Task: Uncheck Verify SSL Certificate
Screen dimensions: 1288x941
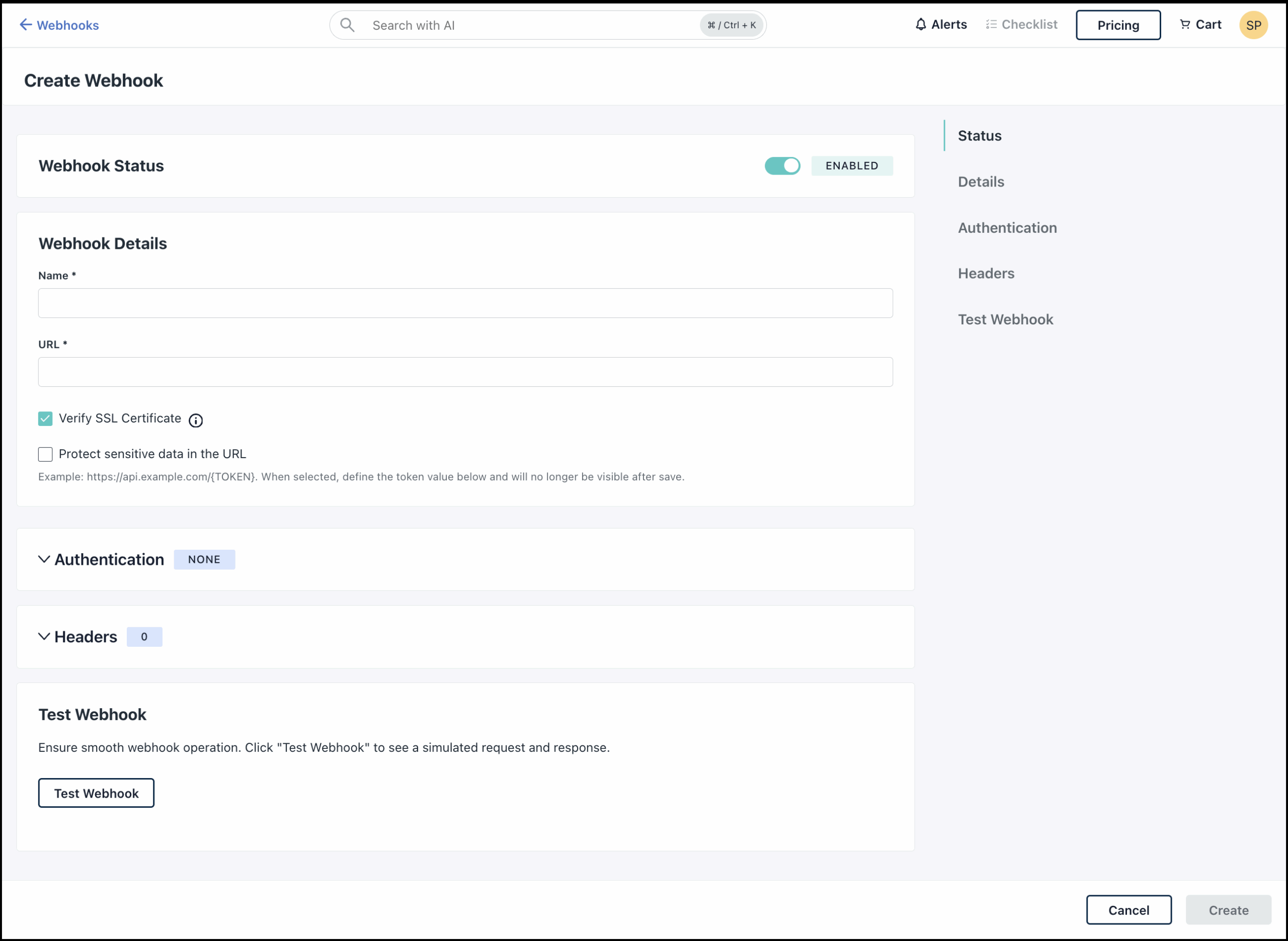Action: tap(45, 418)
